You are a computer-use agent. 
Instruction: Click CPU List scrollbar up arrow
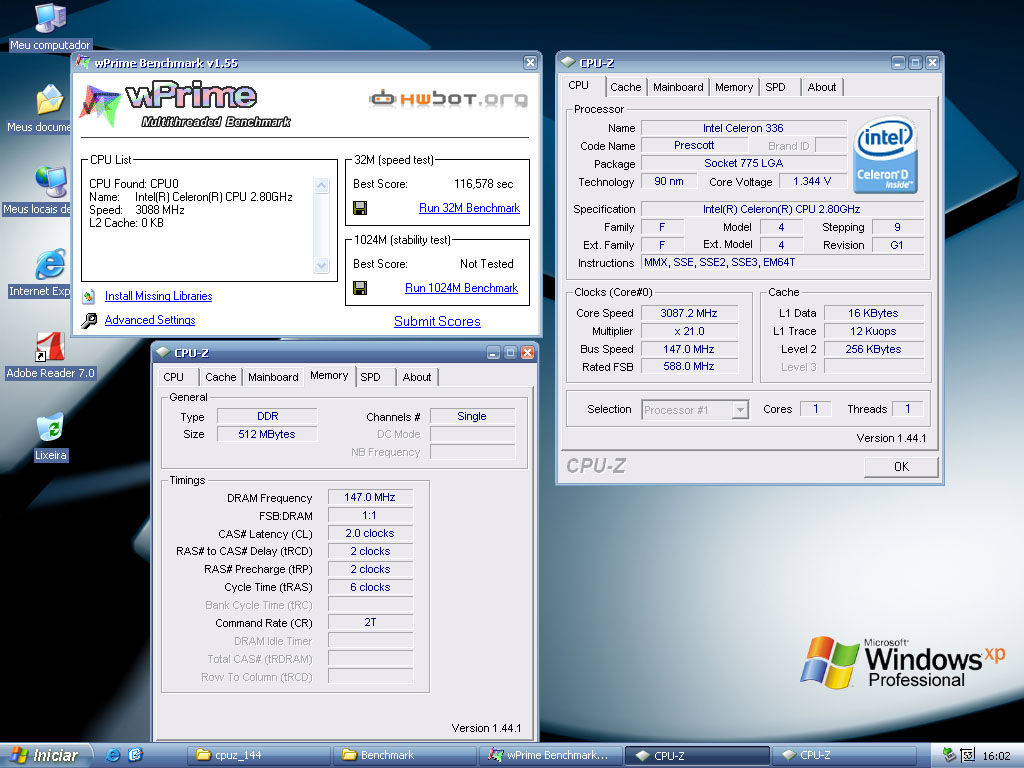click(321, 185)
